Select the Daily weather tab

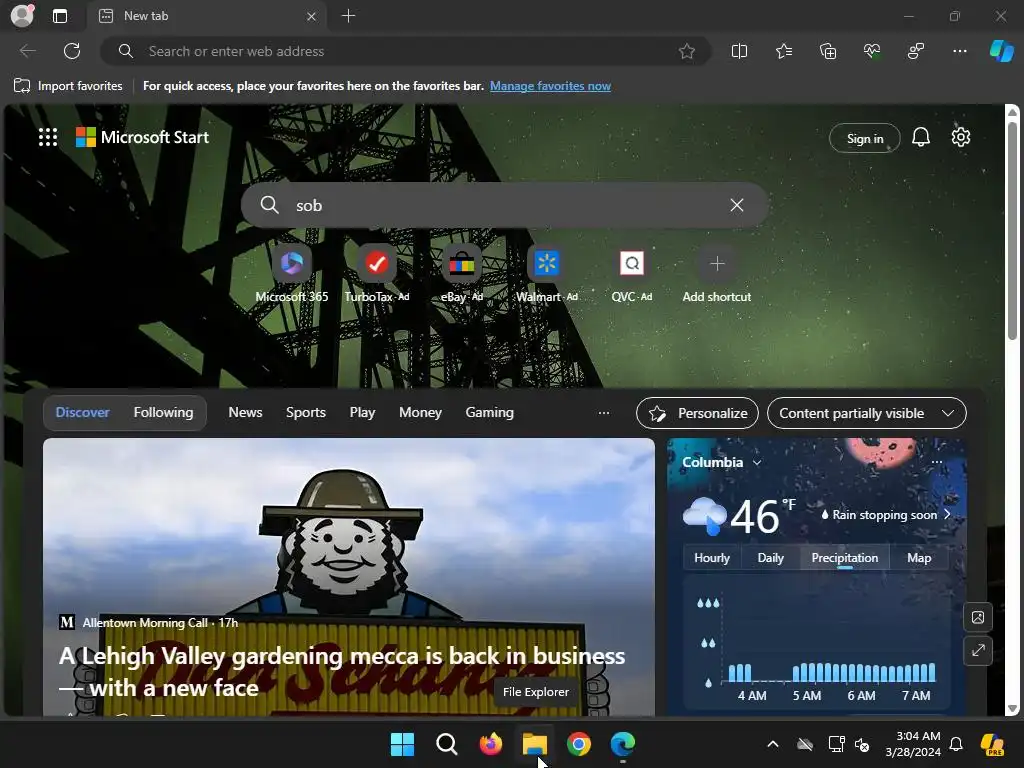point(770,558)
